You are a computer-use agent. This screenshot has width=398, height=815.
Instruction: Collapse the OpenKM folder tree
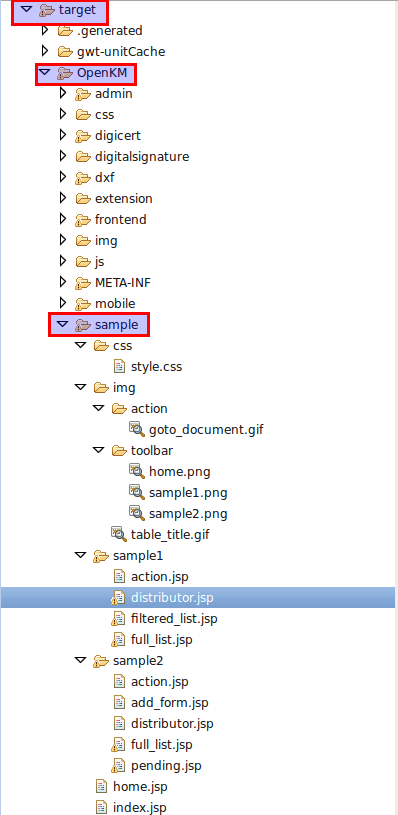pos(45,73)
